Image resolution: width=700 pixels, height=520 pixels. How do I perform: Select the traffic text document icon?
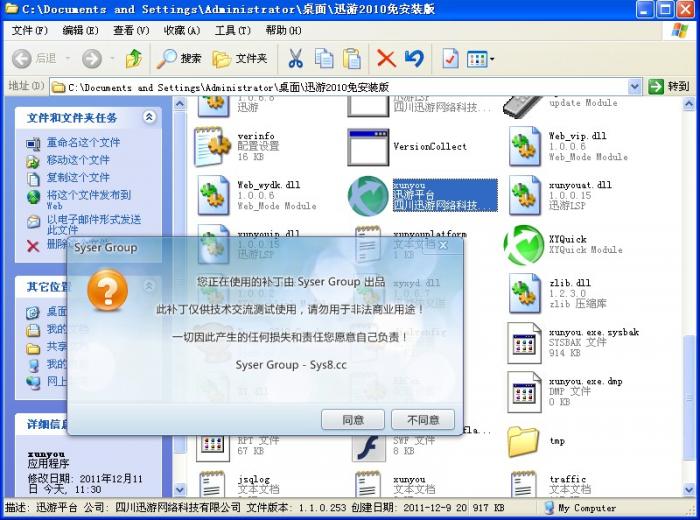[523, 485]
